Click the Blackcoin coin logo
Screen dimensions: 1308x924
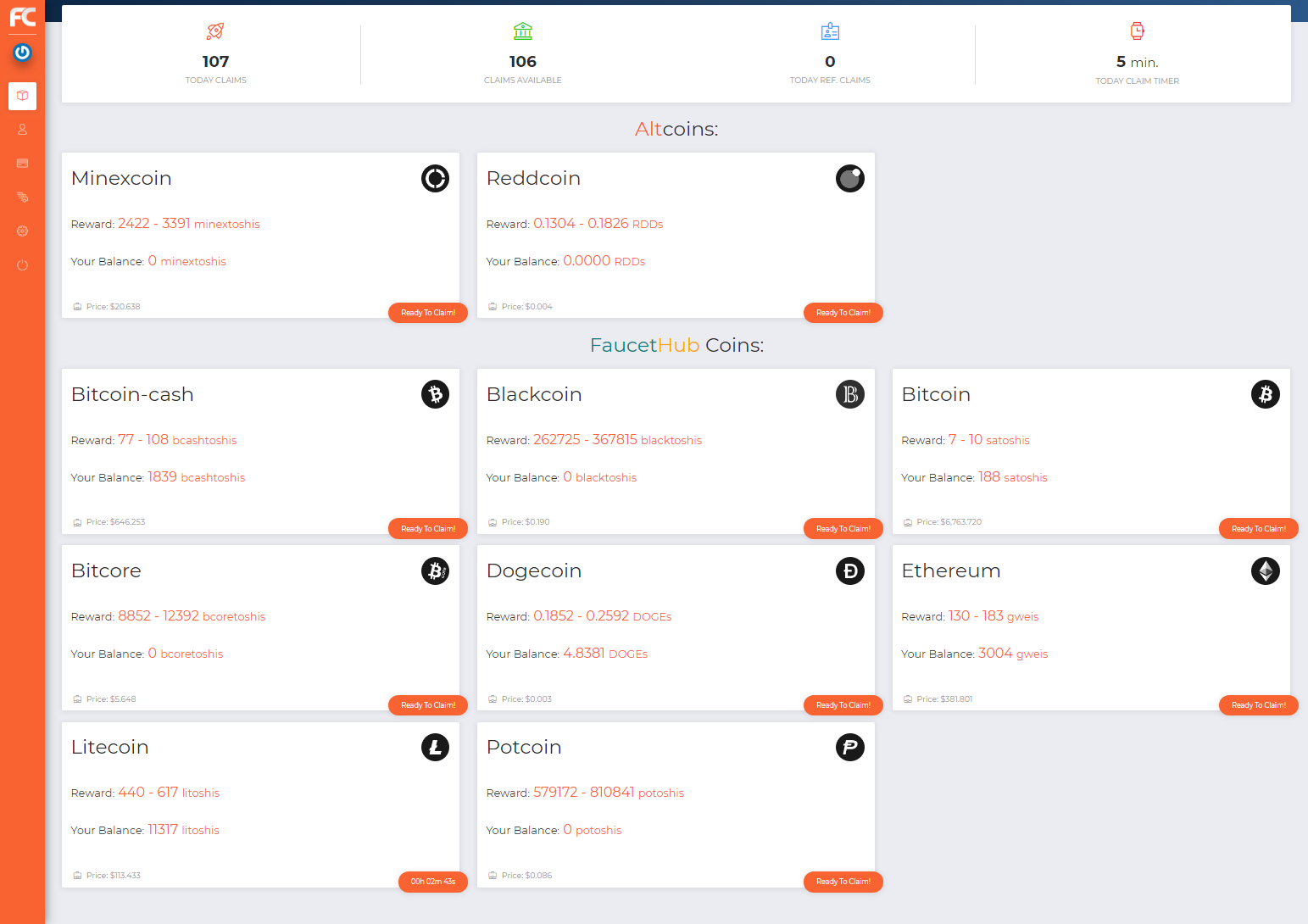pos(850,394)
